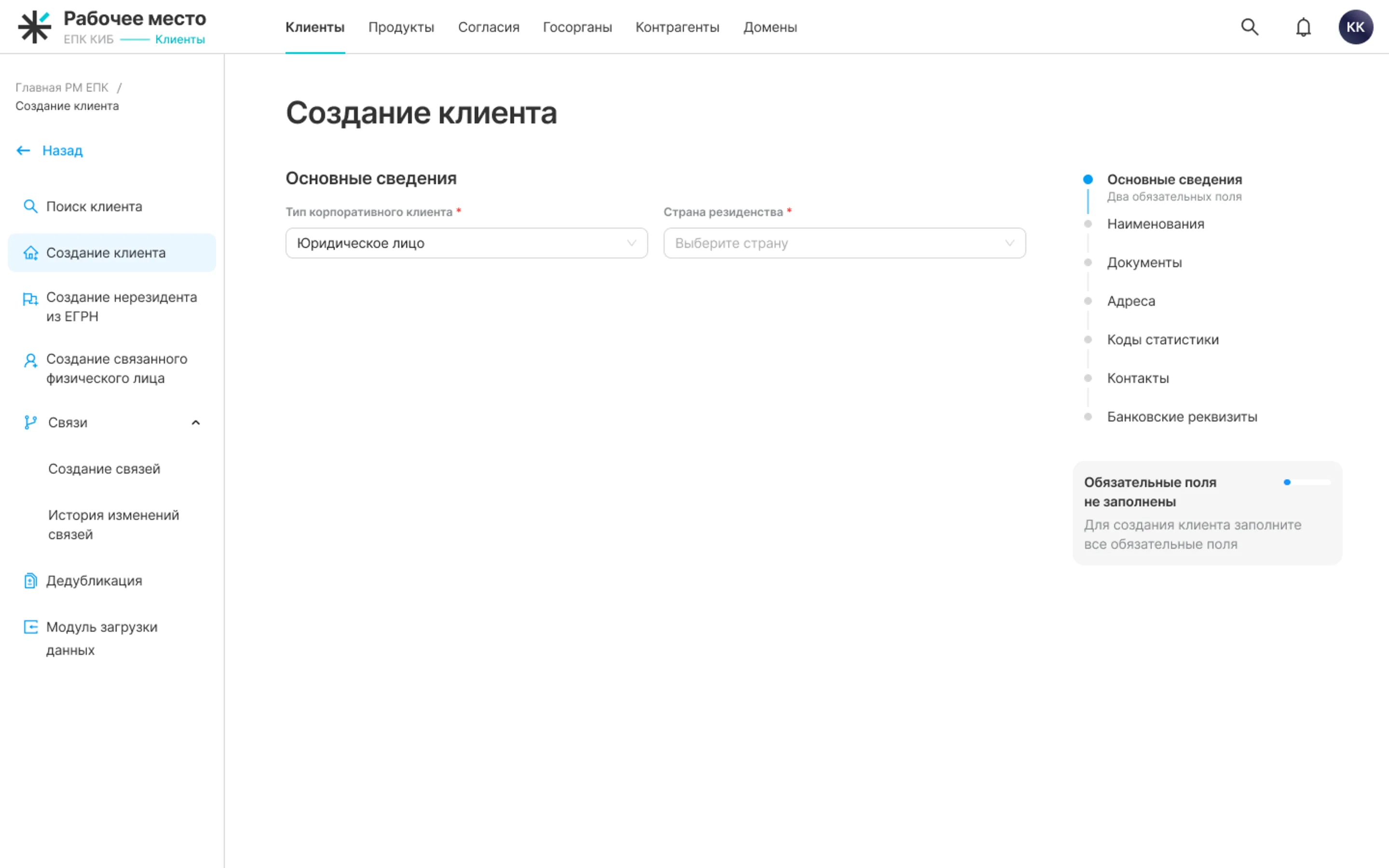Select Модуль загрузки данных in sidebar
Image resolution: width=1389 pixels, height=868 pixels.
pos(112,638)
